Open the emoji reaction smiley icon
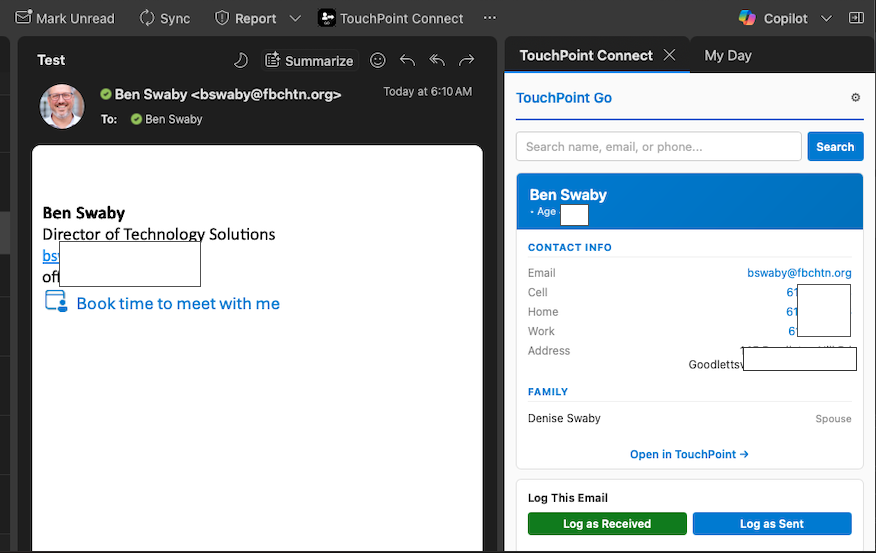The width and height of the screenshot is (876, 553). click(378, 60)
